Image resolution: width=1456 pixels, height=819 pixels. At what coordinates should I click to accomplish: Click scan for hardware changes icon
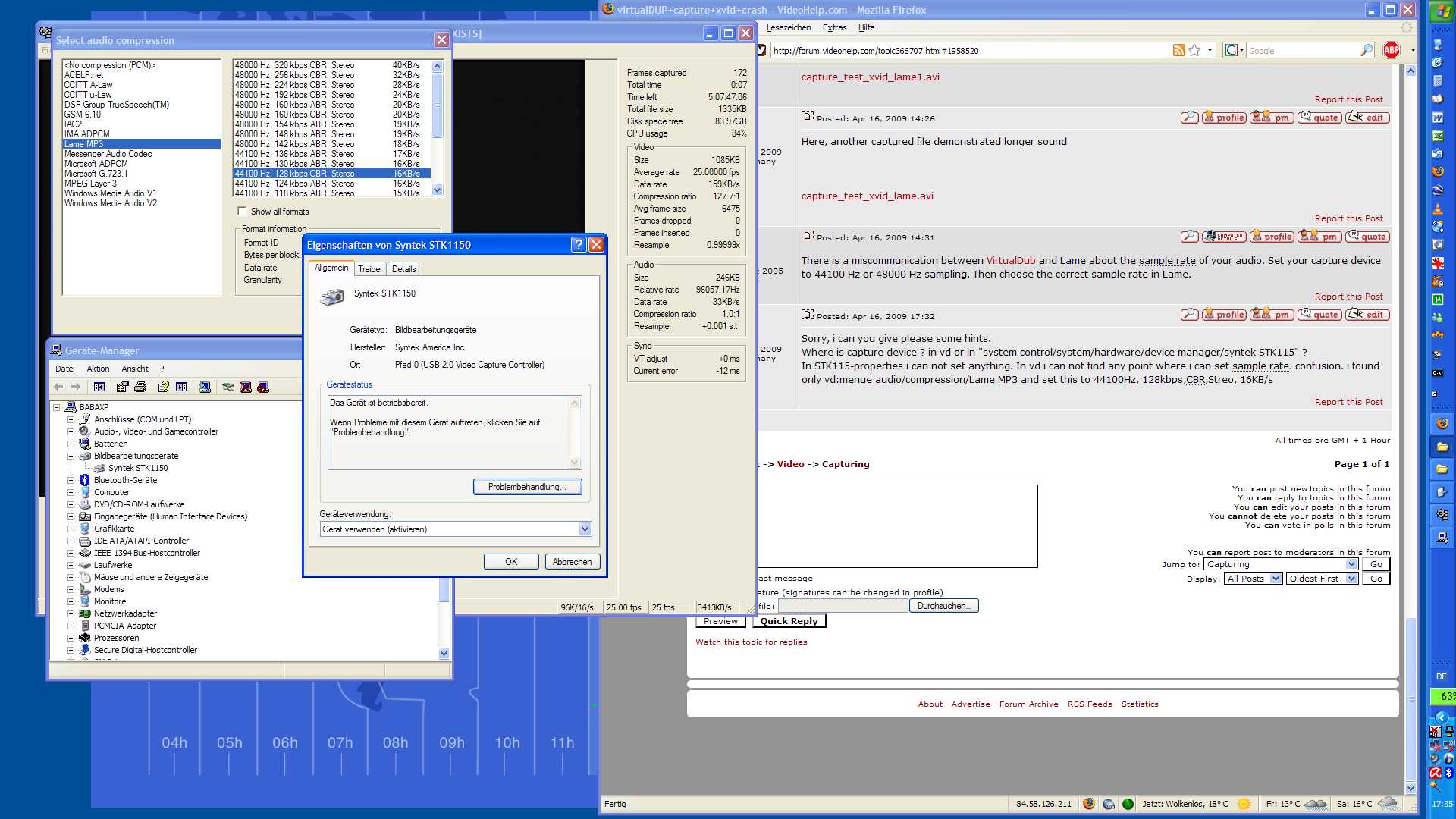point(205,387)
